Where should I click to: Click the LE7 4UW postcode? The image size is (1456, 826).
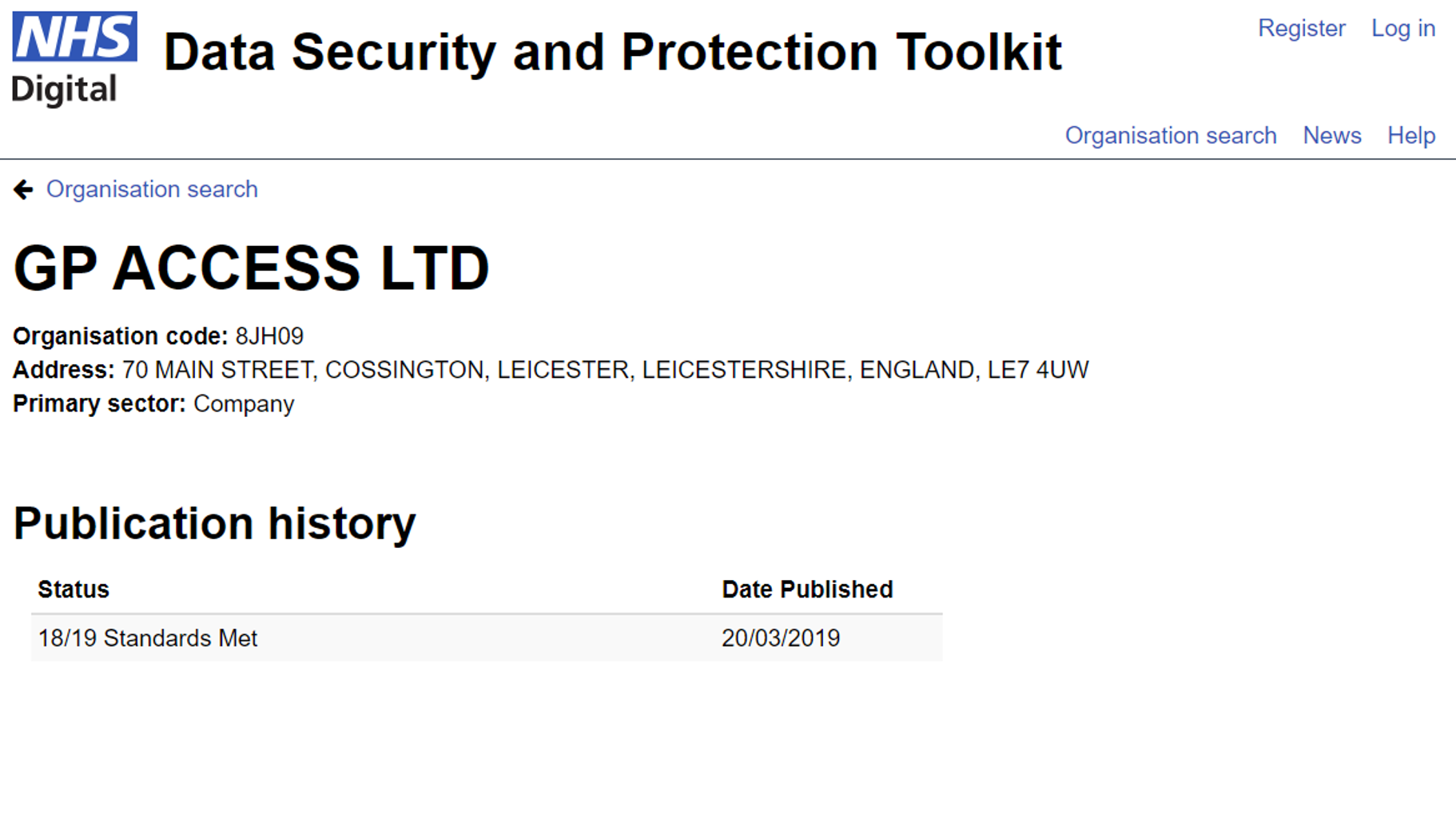(x=1037, y=370)
